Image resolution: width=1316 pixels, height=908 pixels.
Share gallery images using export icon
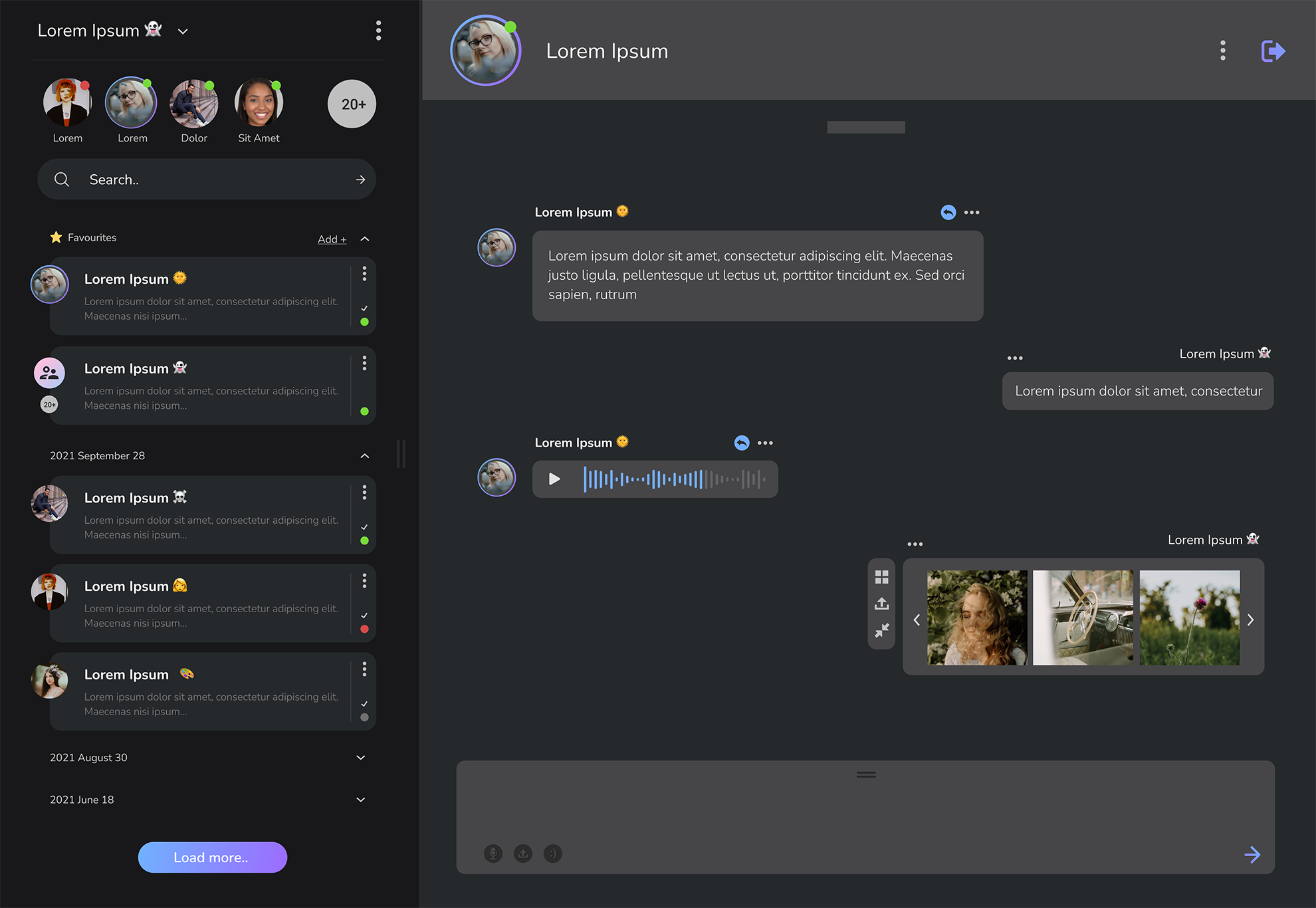pyautogui.click(x=881, y=604)
